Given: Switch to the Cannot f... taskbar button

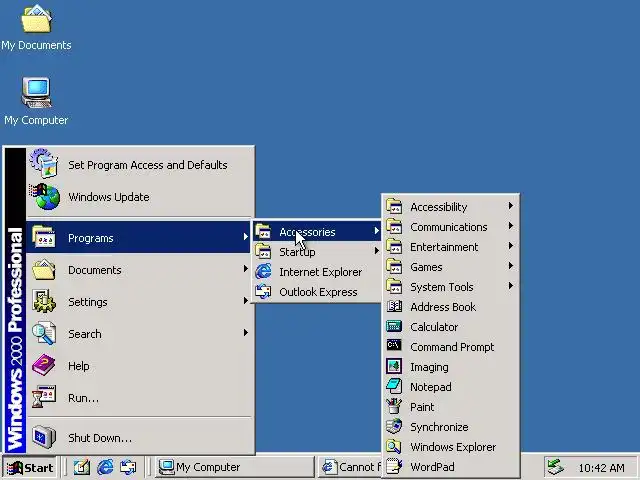Looking at the screenshot, I should [x=350, y=467].
